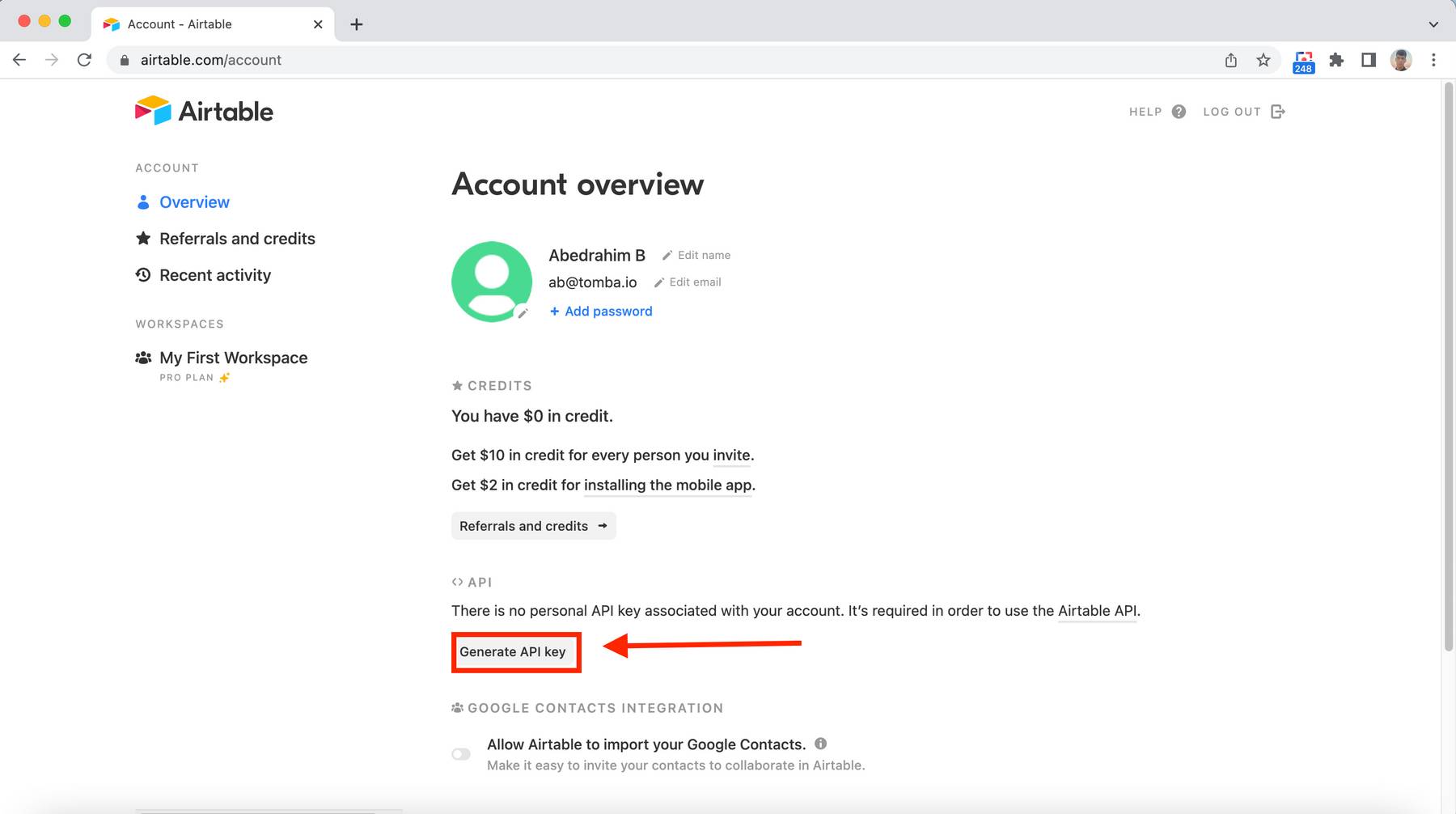Open My First Workspace

(233, 358)
